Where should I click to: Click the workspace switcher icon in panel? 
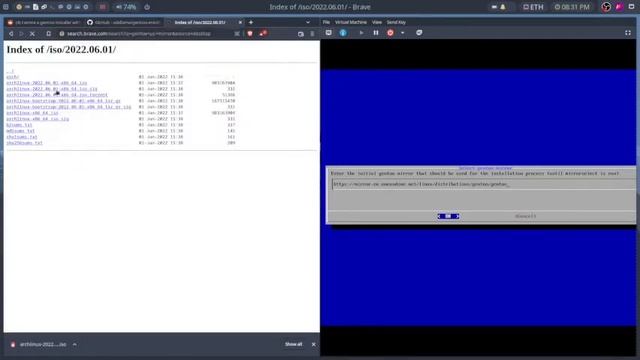click(6, 7)
